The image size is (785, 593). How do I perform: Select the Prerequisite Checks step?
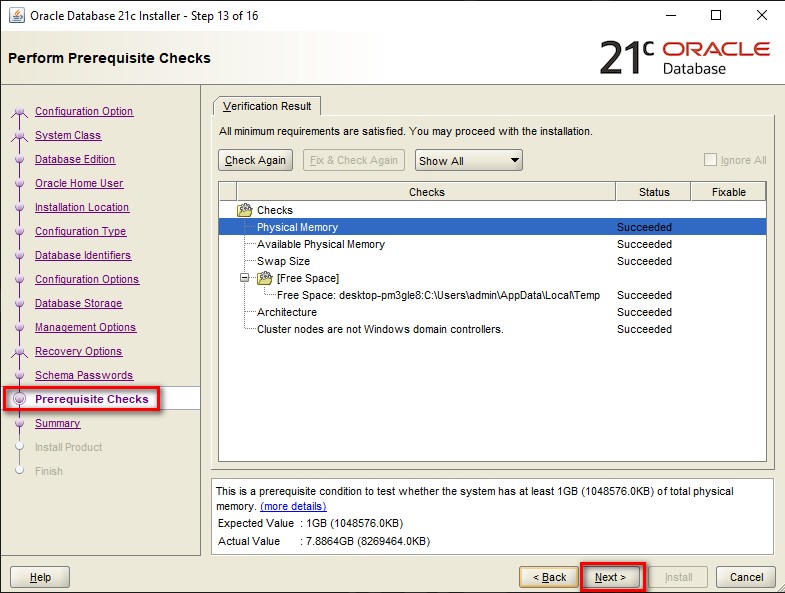click(92, 399)
